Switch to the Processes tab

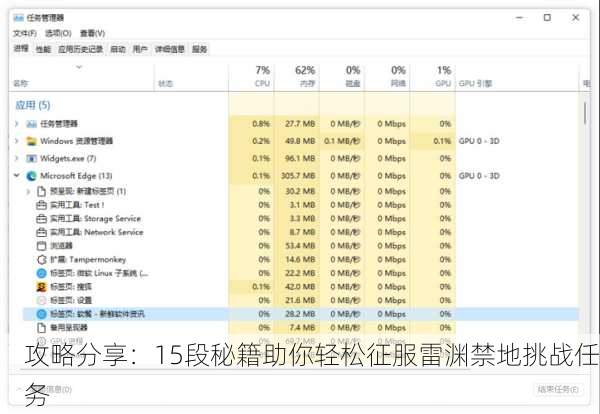[x=21, y=49]
